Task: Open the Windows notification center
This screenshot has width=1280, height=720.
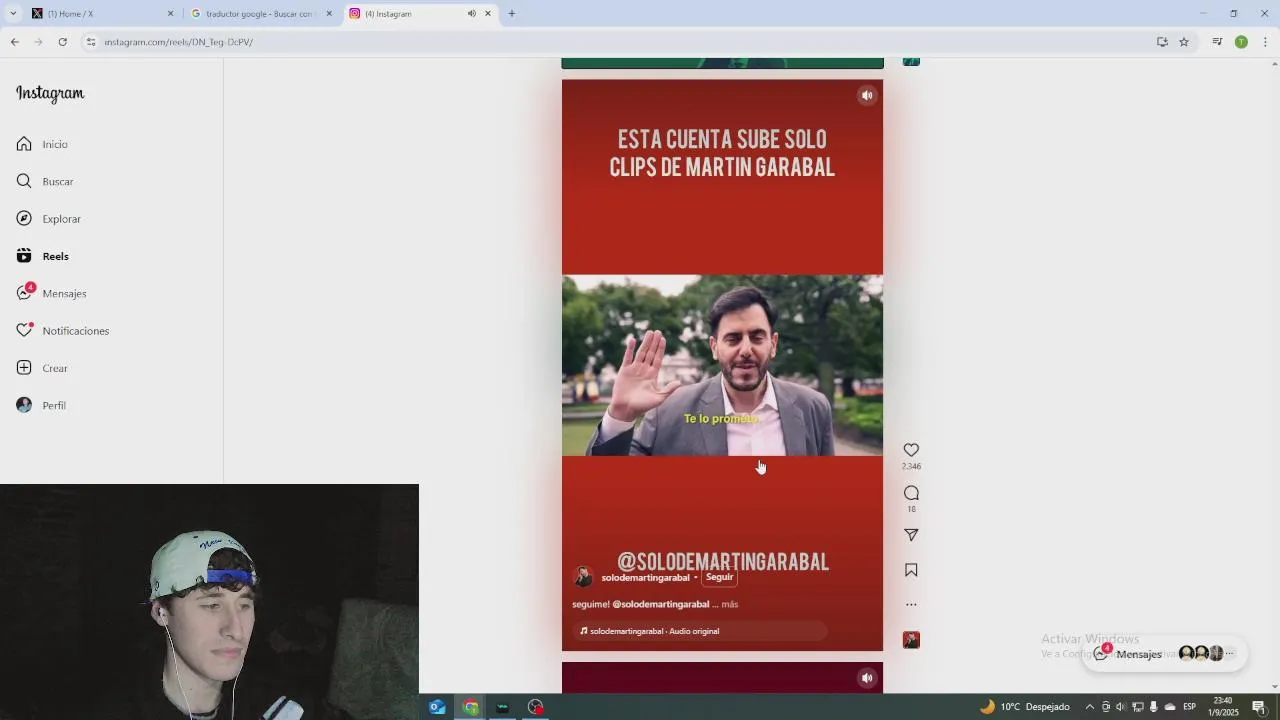Action: (1259, 707)
